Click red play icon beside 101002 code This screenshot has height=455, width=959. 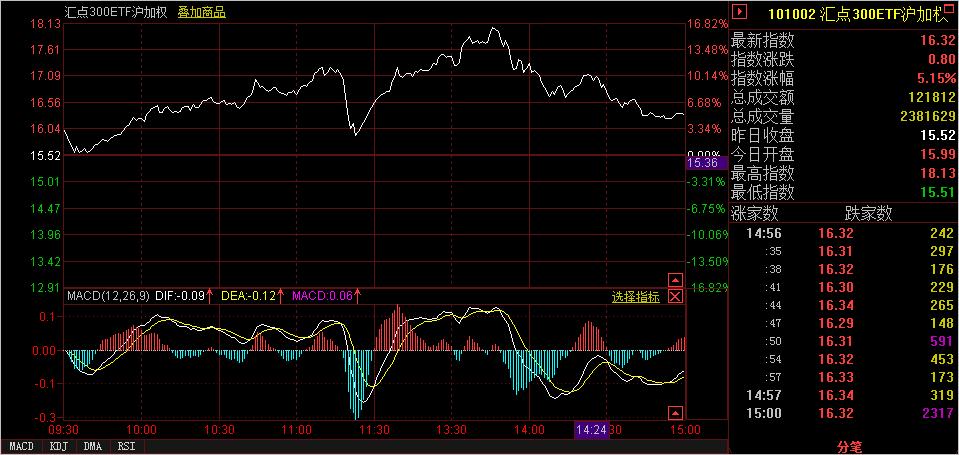[x=740, y=12]
